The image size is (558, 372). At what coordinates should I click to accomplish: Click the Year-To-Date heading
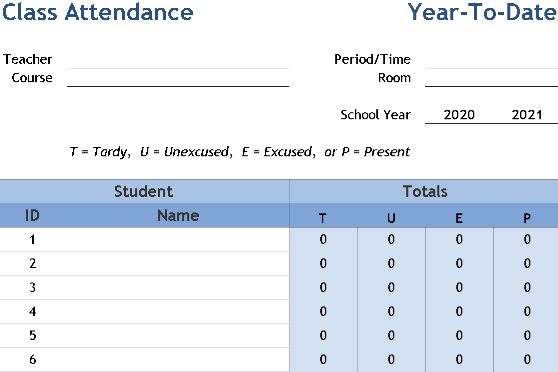point(482,12)
